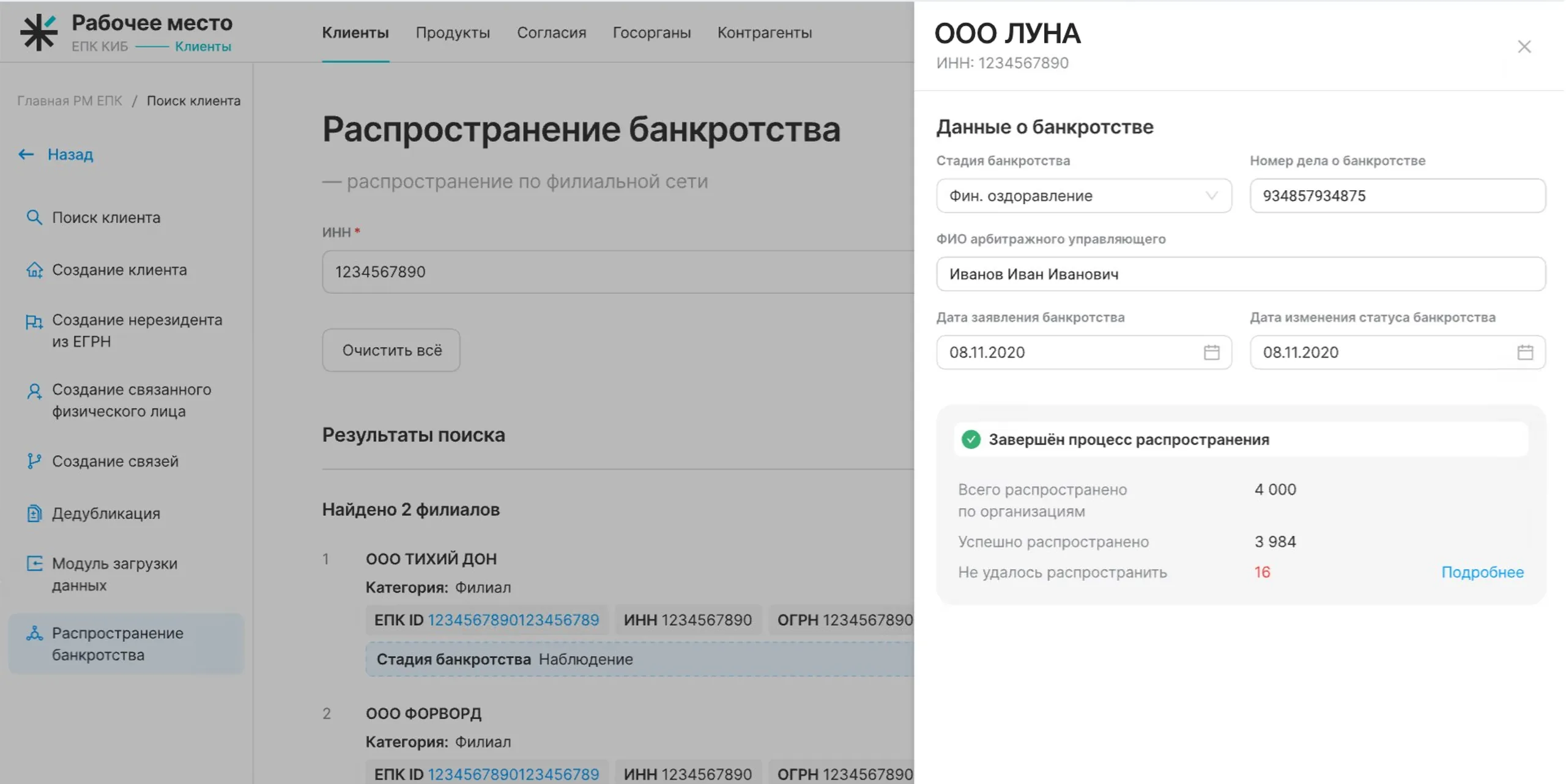
Task: Click the magnifier icon for Поиск клиента
Action: [x=34, y=217]
